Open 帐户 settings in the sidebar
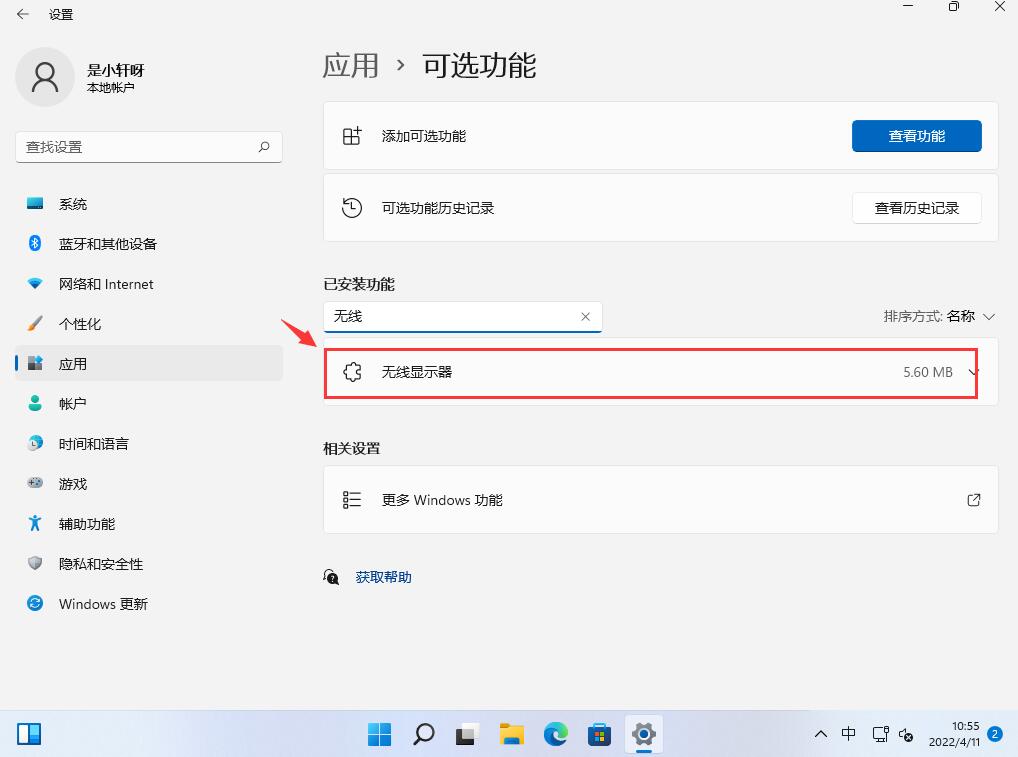The height and width of the screenshot is (757, 1018). [x=73, y=403]
